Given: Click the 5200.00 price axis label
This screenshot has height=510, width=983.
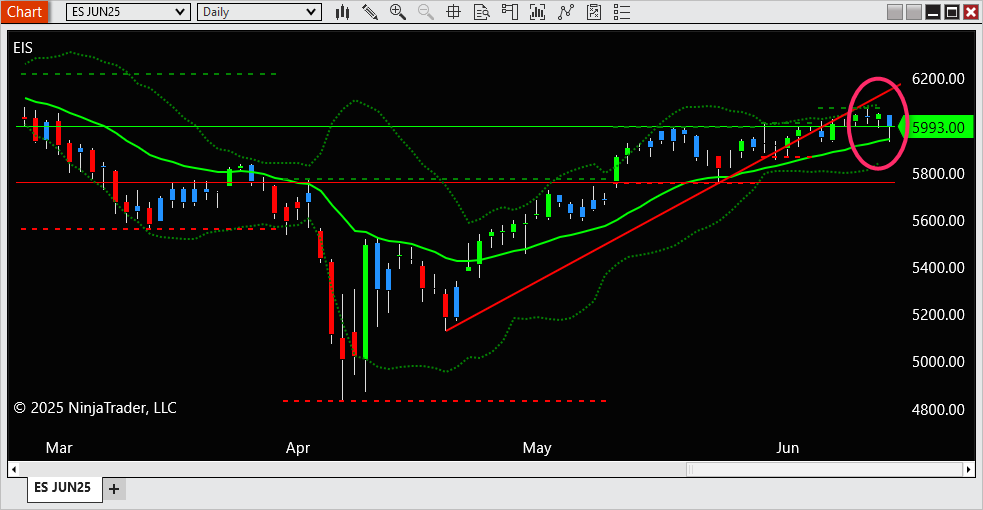Looking at the screenshot, I should tap(938, 315).
